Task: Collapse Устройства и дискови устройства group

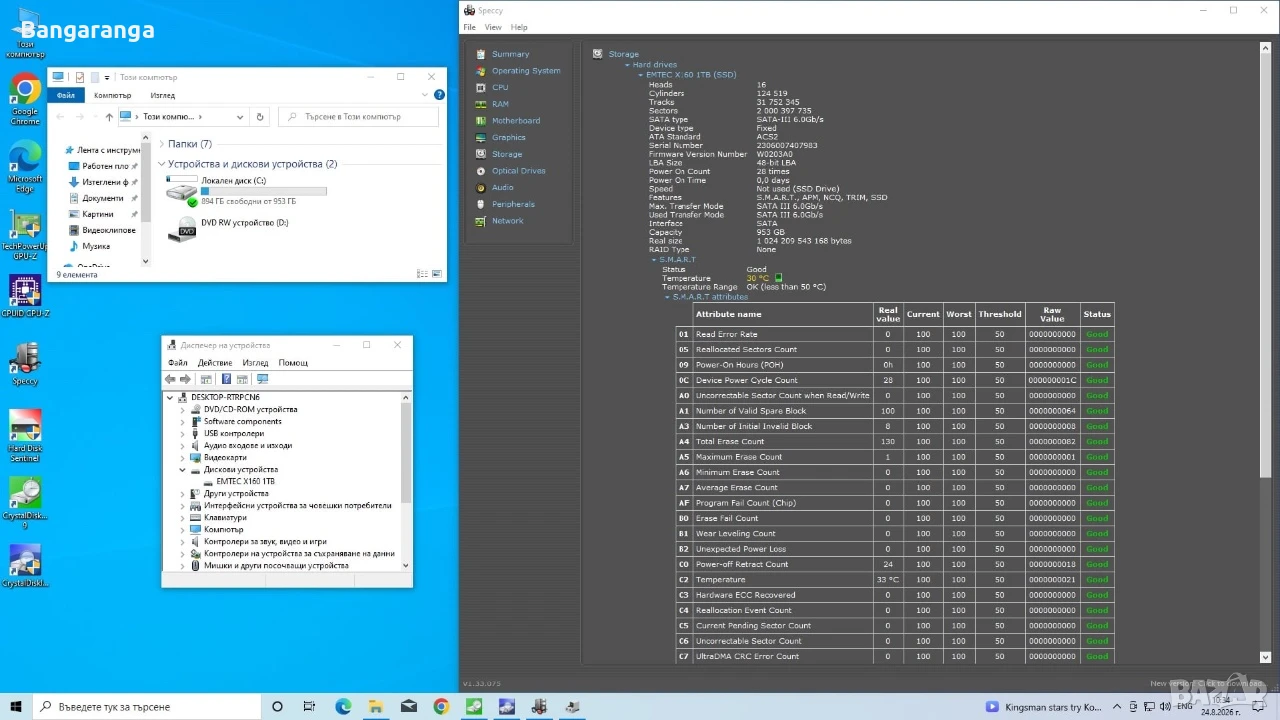Action: (x=162, y=164)
